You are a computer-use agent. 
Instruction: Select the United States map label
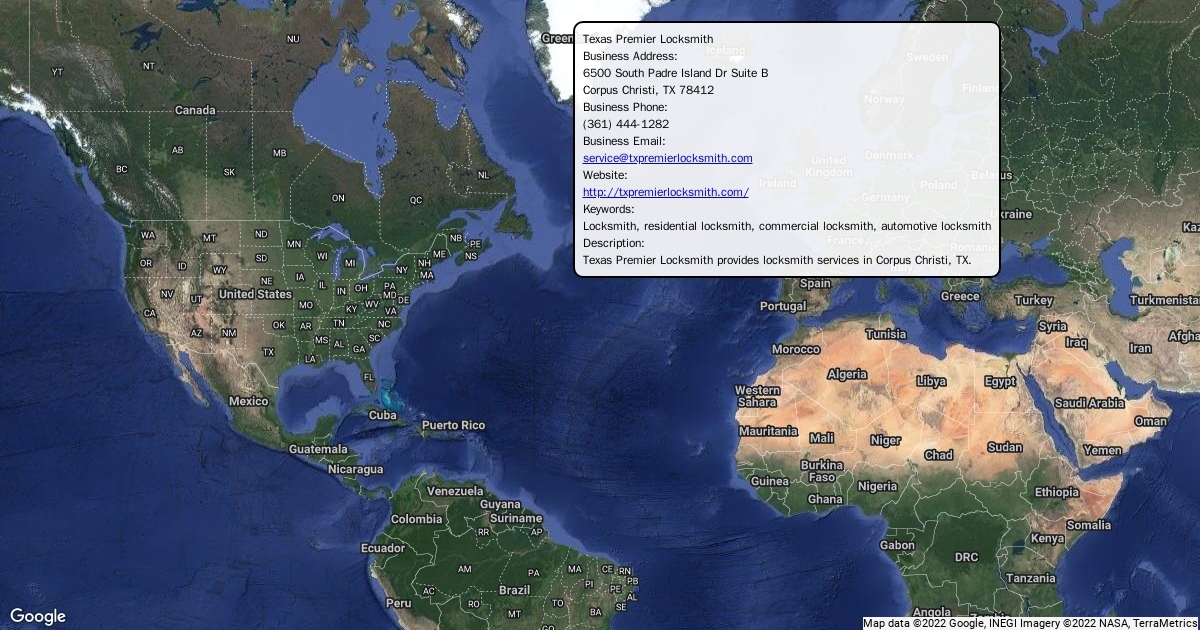[x=255, y=294]
